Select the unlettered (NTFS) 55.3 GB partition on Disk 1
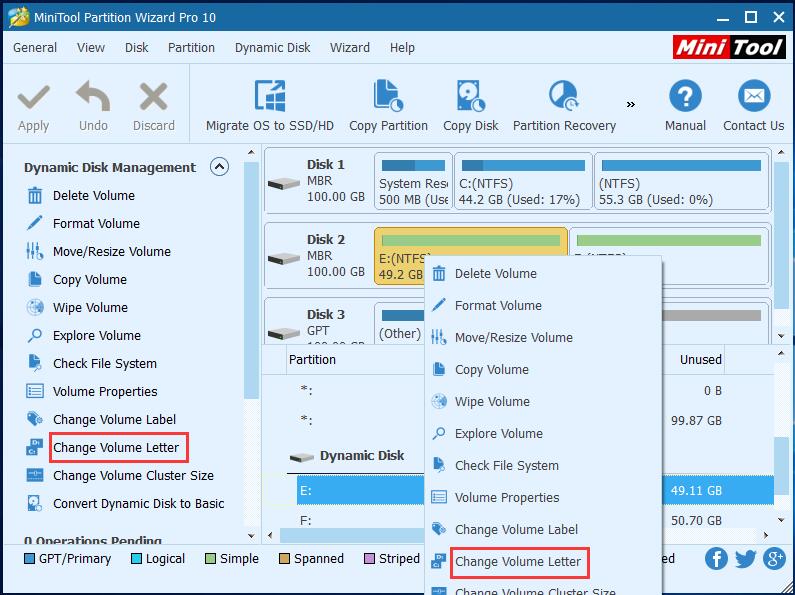 [x=681, y=181]
